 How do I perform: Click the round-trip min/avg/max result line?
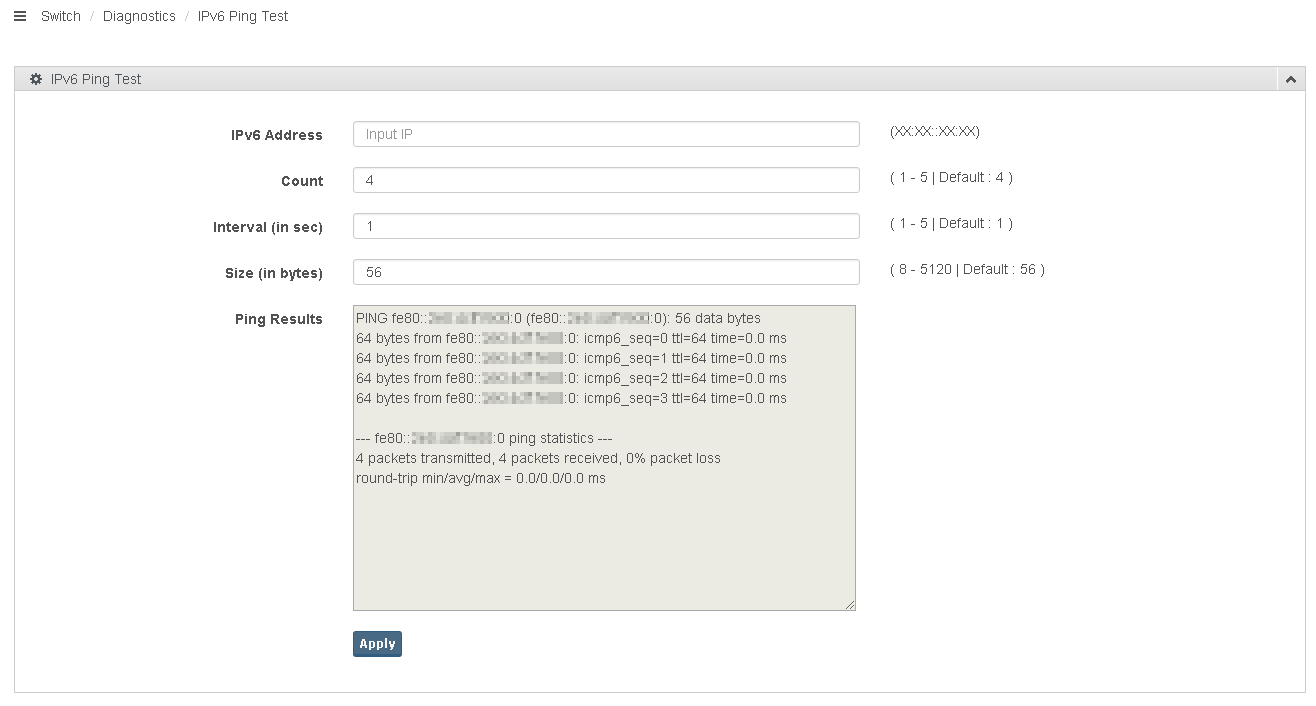[x=481, y=478]
